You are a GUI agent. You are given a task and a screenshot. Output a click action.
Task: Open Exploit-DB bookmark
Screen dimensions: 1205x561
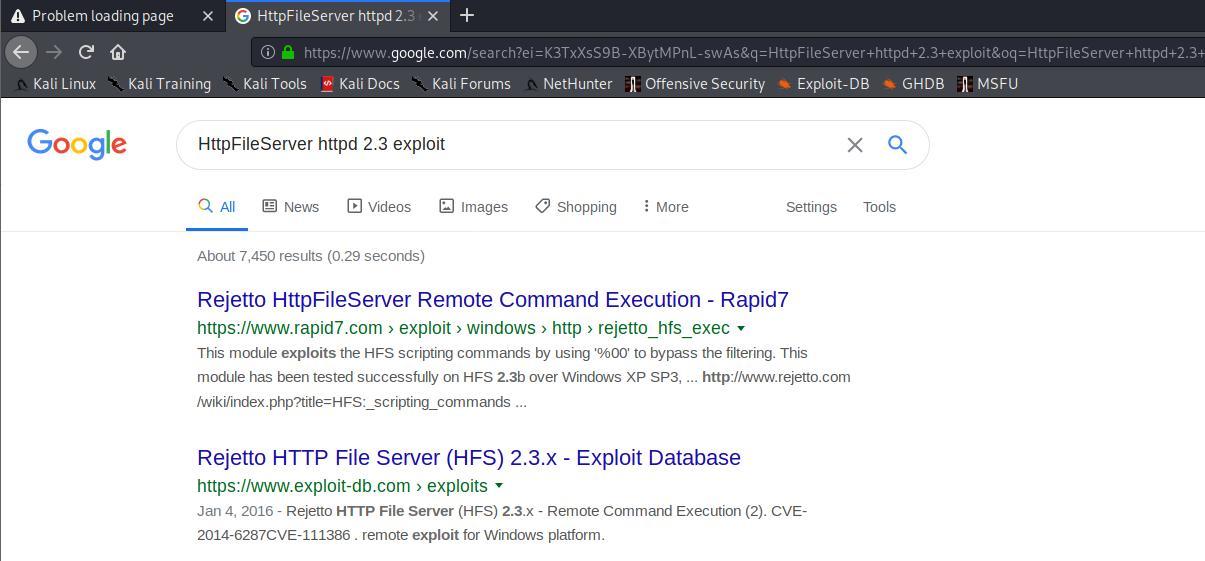pos(824,84)
